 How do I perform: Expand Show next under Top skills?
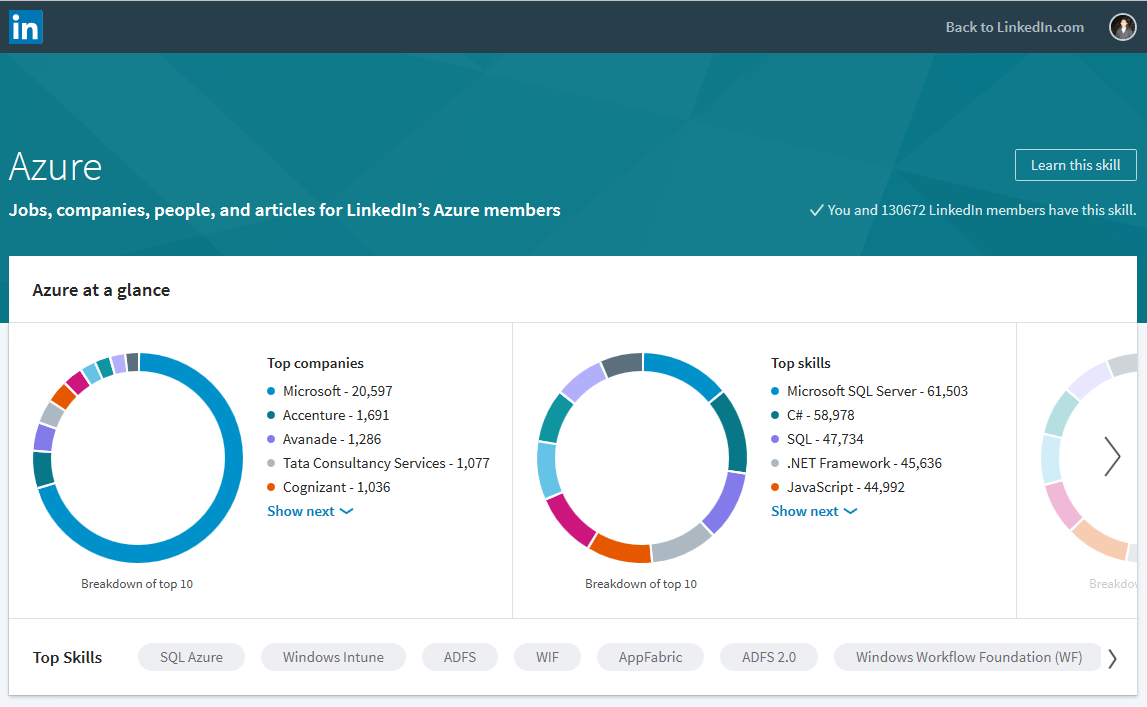(814, 511)
